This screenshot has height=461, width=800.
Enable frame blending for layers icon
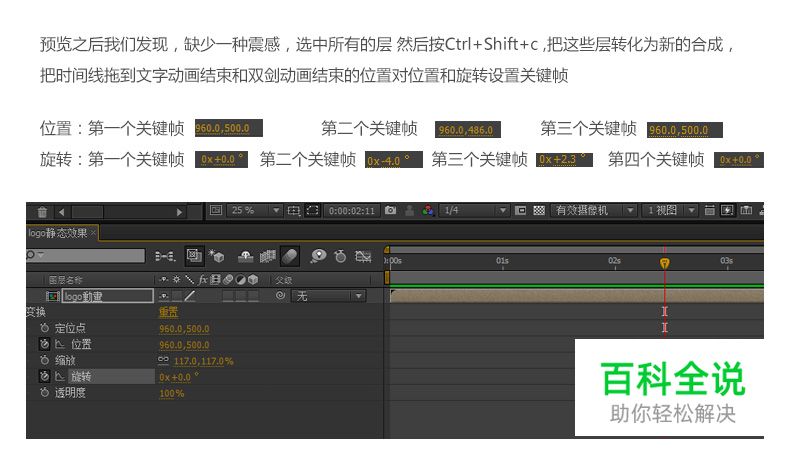click(x=267, y=256)
